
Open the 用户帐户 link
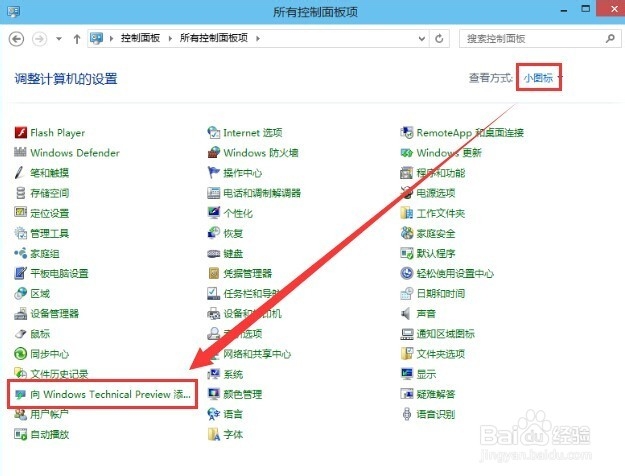click(x=49, y=414)
